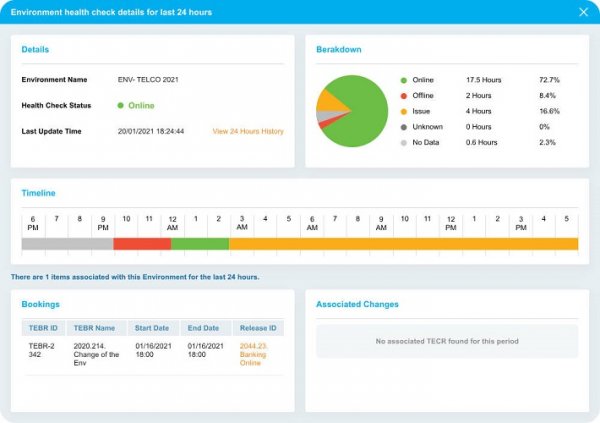600x423 pixels.
Task: Open the Banking Online release link
Action: click(x=256, y=352)
